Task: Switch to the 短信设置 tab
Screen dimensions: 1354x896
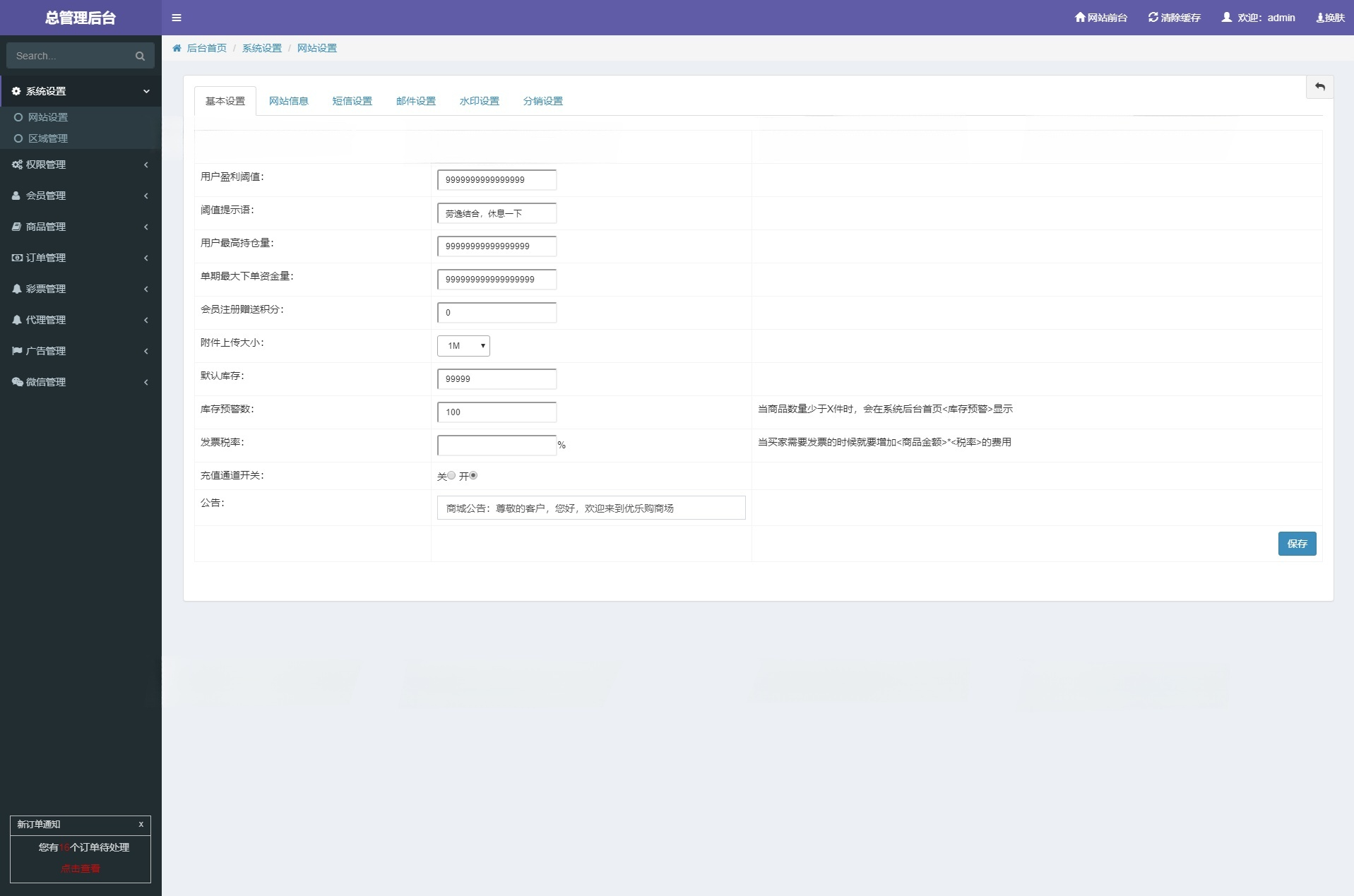Action: [x=352, y=100]
